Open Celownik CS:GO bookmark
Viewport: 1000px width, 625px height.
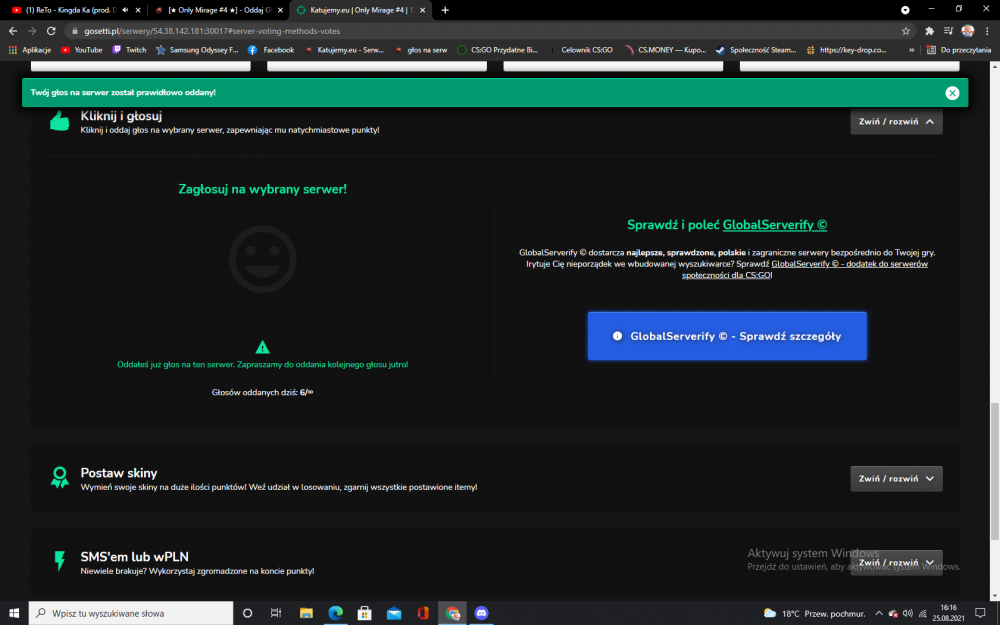[x=580, y=50]
